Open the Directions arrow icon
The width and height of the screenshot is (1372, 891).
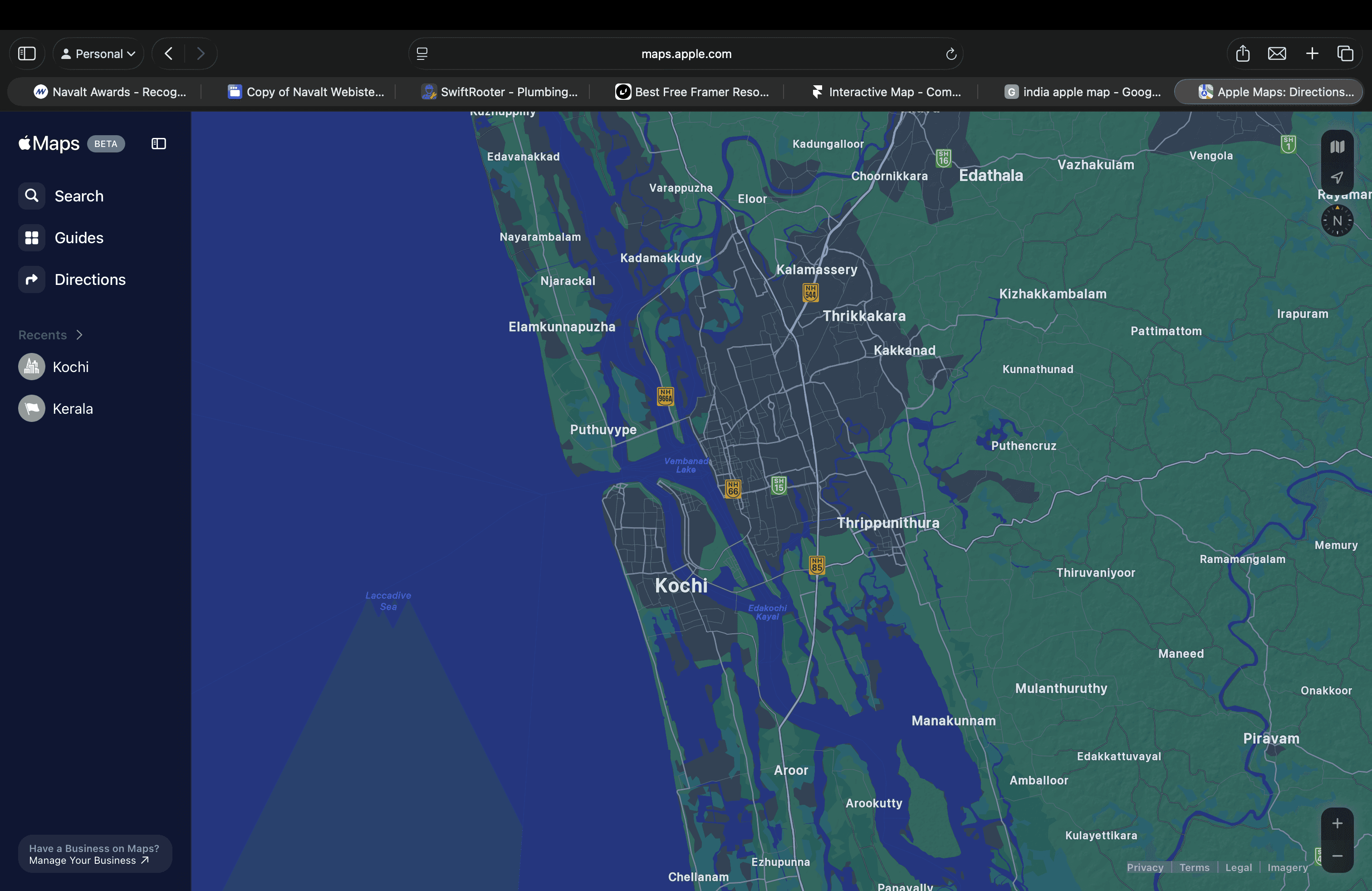32,279
